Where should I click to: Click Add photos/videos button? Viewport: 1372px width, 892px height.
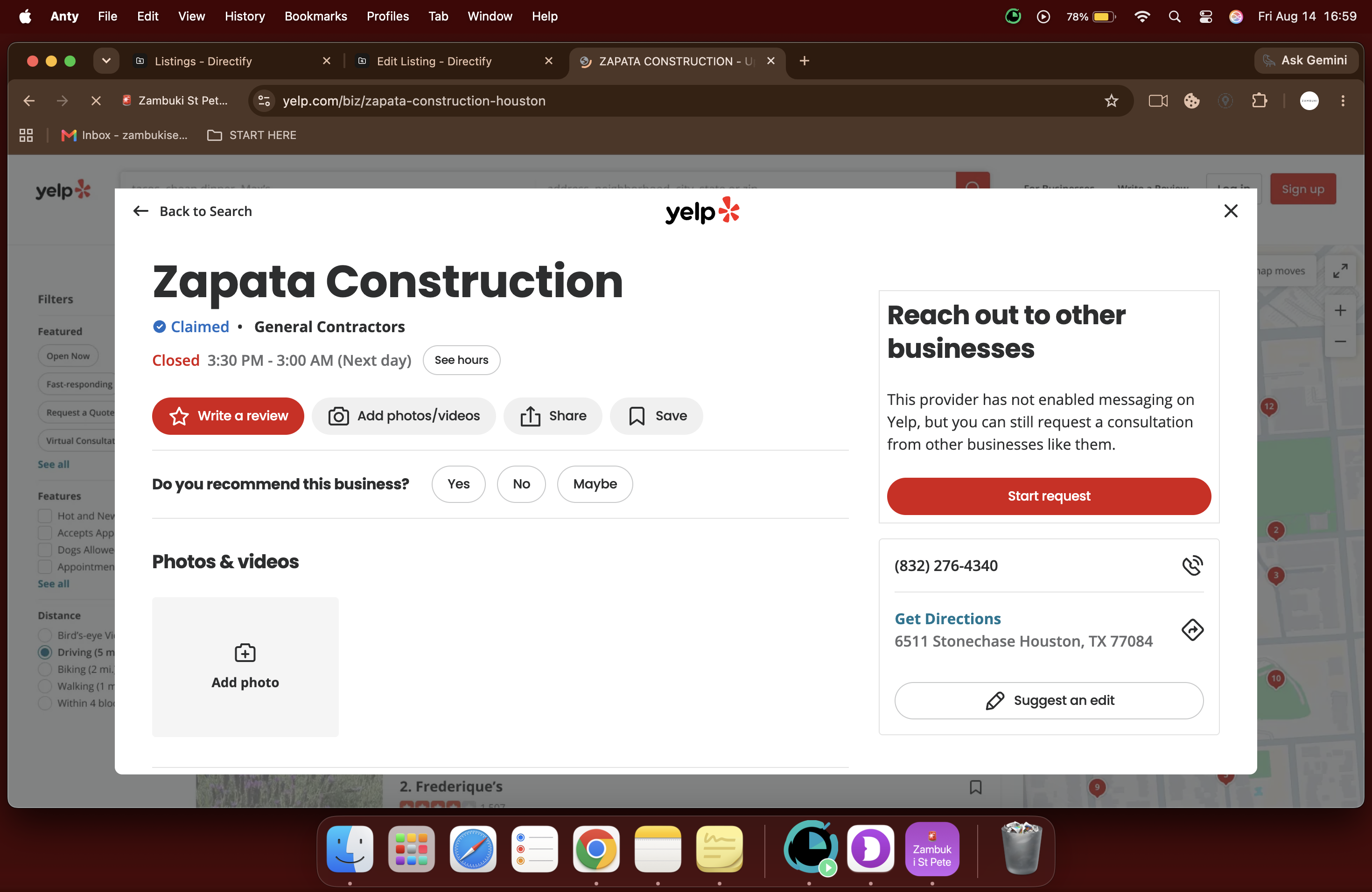(x=404, y=416)
